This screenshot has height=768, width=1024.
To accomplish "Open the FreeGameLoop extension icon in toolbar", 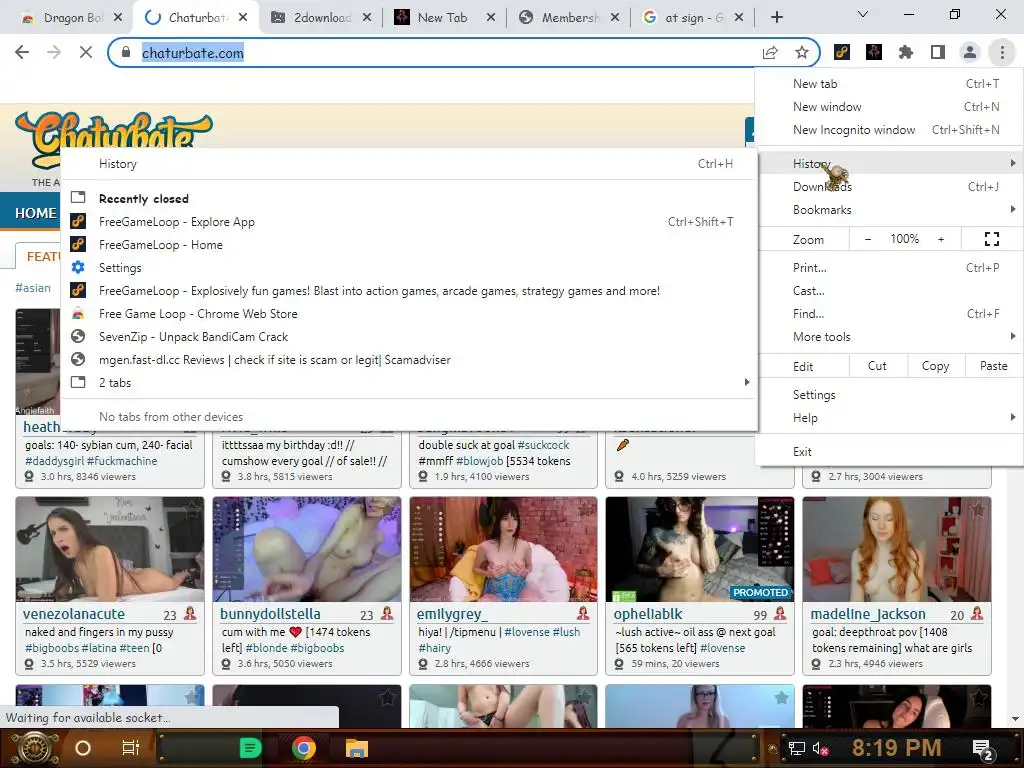I will click(x=842, y=52).
